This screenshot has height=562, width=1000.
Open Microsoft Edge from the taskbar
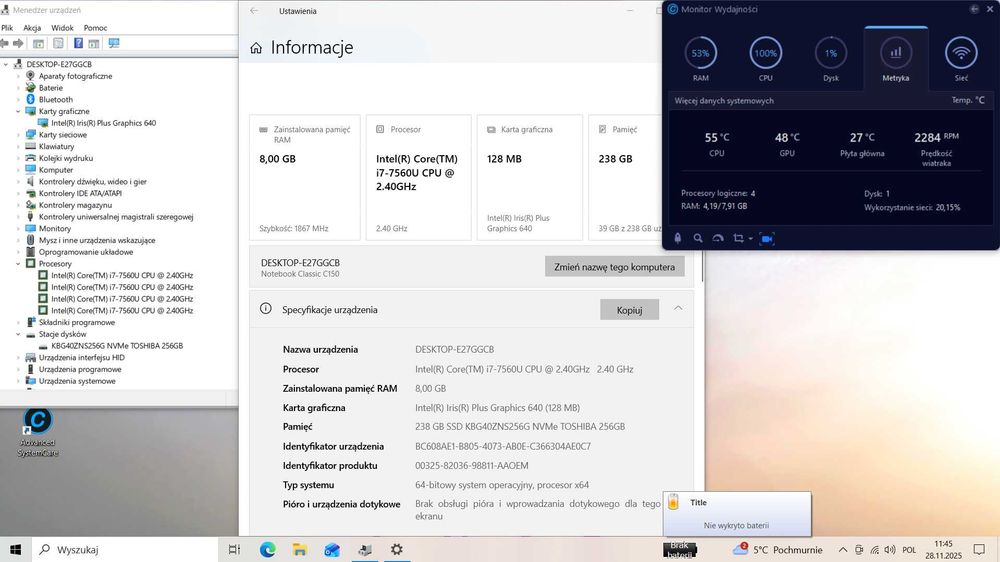(267, 549)
